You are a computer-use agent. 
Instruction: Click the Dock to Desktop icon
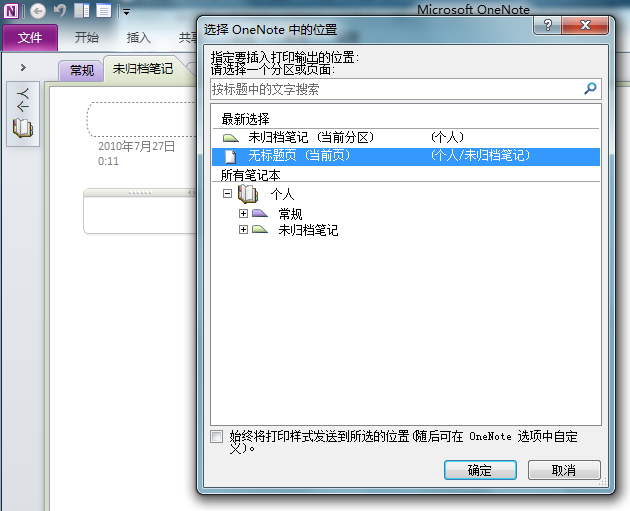[x=81, y=12]
